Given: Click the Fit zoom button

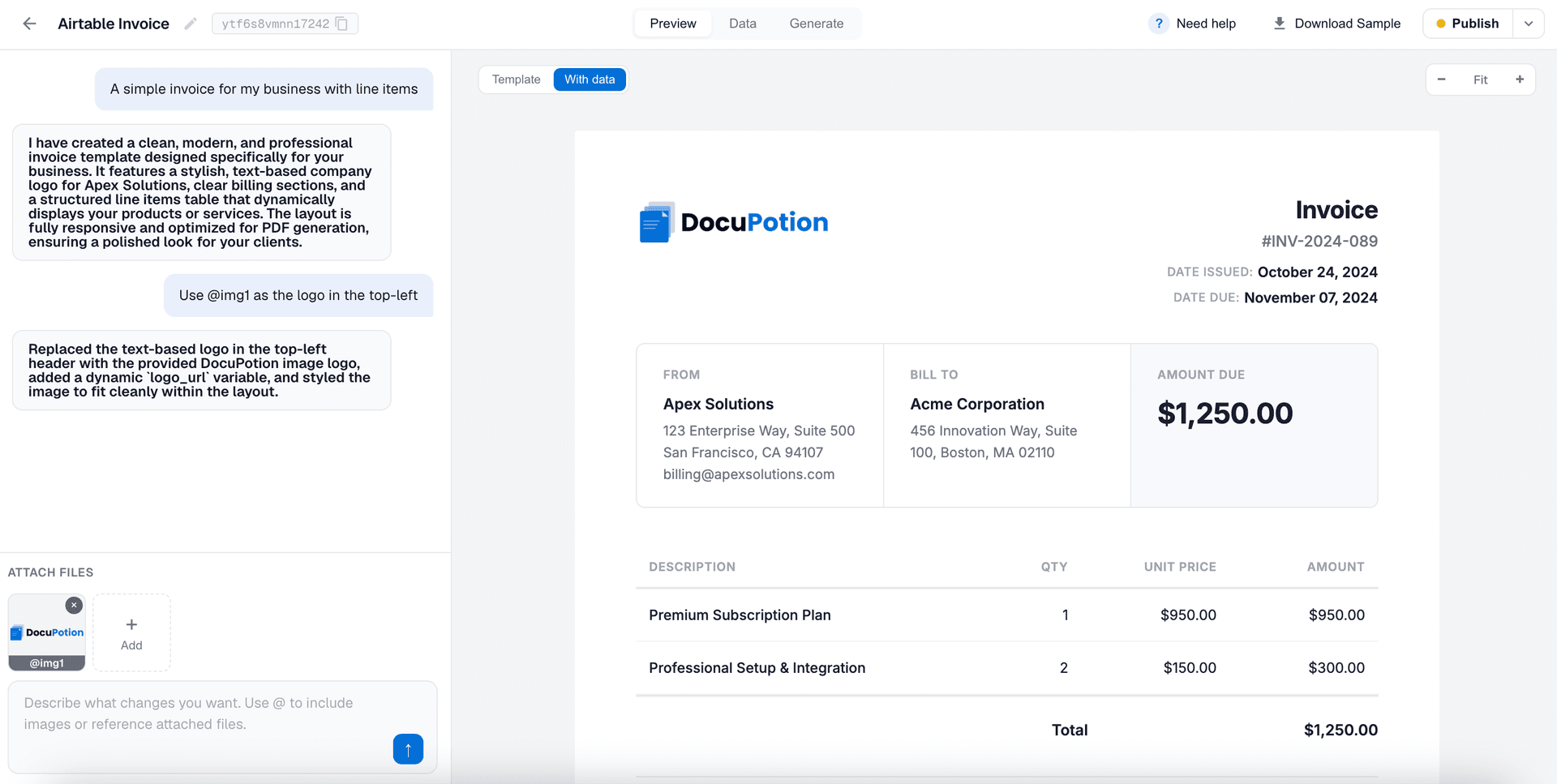Looking at the screenshot, I should point(1480,79).
